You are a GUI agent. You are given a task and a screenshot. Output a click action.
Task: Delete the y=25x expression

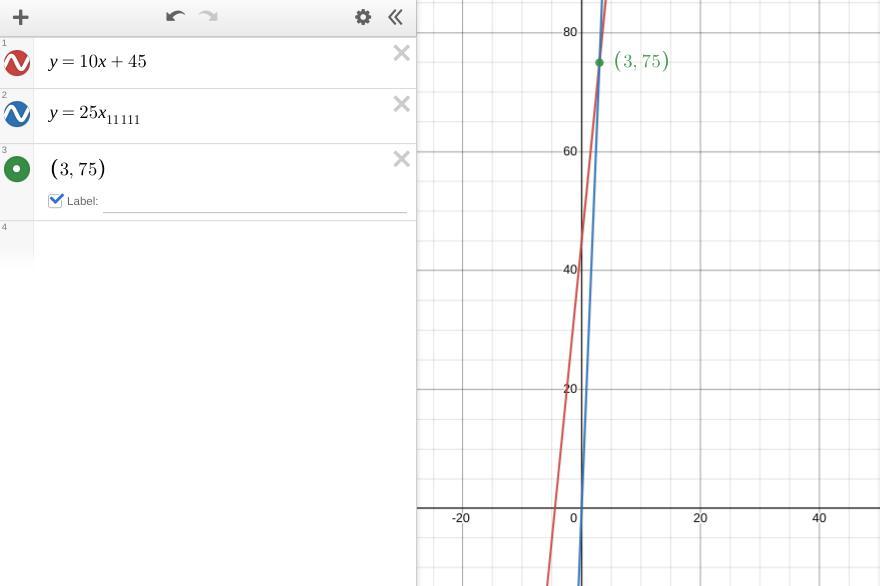coord(402,104)
